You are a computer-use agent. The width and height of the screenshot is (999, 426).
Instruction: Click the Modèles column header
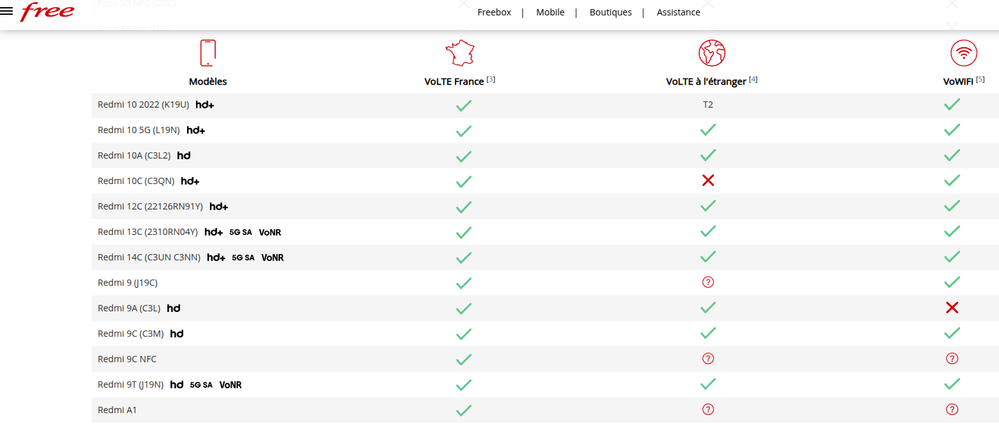[x=208, y=82]
